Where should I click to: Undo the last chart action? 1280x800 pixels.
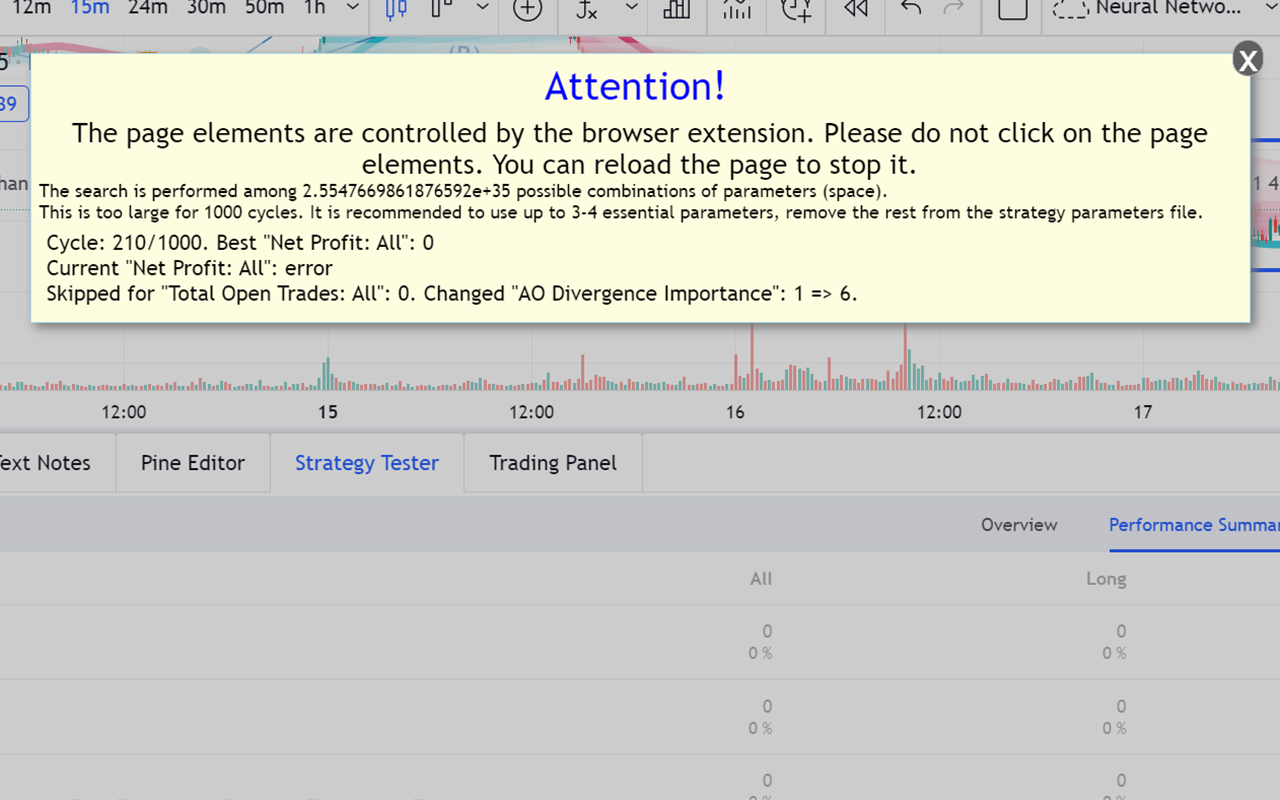pos(908,10)
